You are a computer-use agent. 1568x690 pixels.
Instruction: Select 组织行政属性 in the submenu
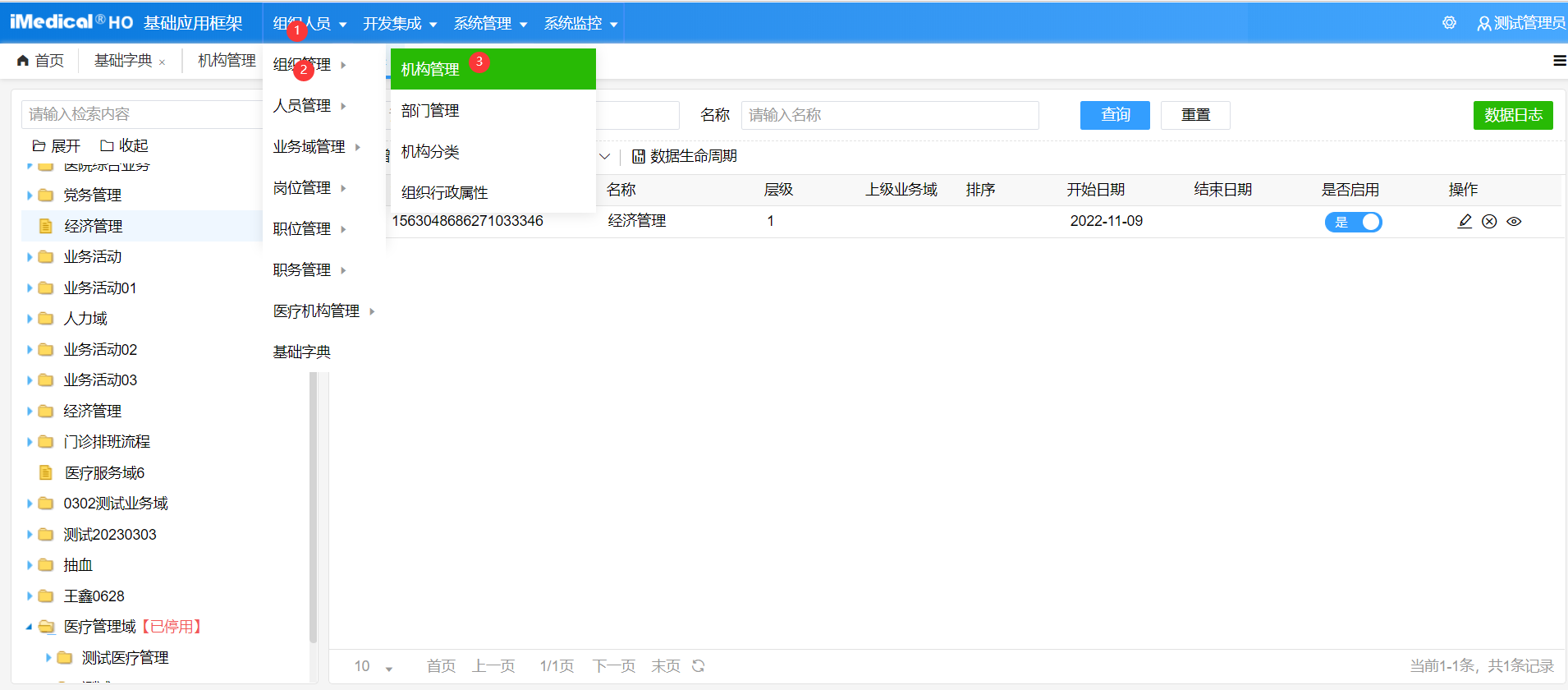(x=493, y=192)
